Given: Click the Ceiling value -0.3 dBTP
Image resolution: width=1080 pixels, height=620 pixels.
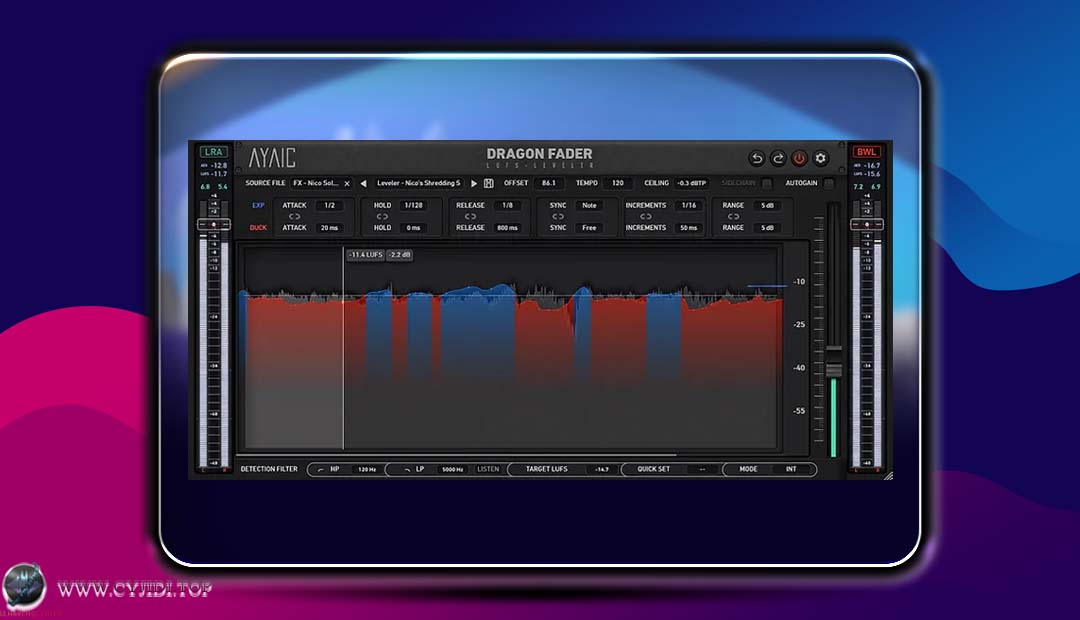Looking at the screenshot, I should pyautogui.click(x=692, y=183).
